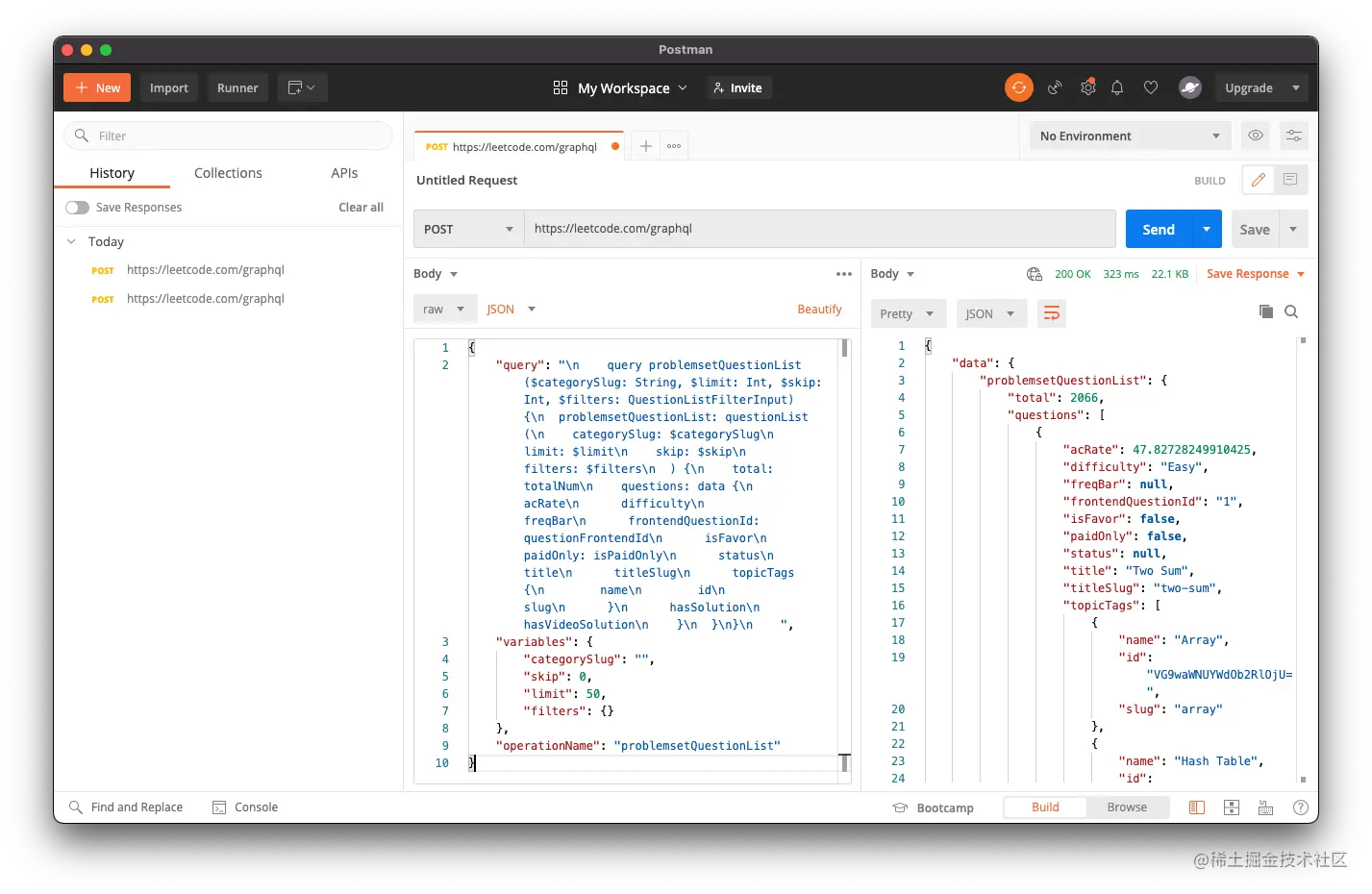Viewport: 1372px width, 894px height.
Task: Click the orange sync status icon
Action: (1018, 87)
